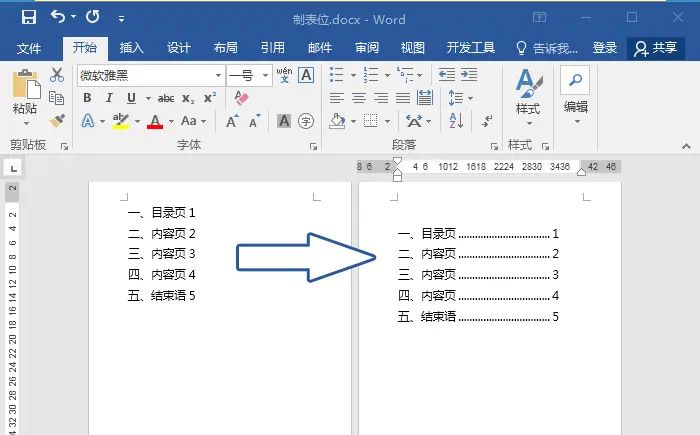The width and height of the screenshot is (700, 435).
Task: Toggle subscript formatting
Action: (x=188, y=99)
